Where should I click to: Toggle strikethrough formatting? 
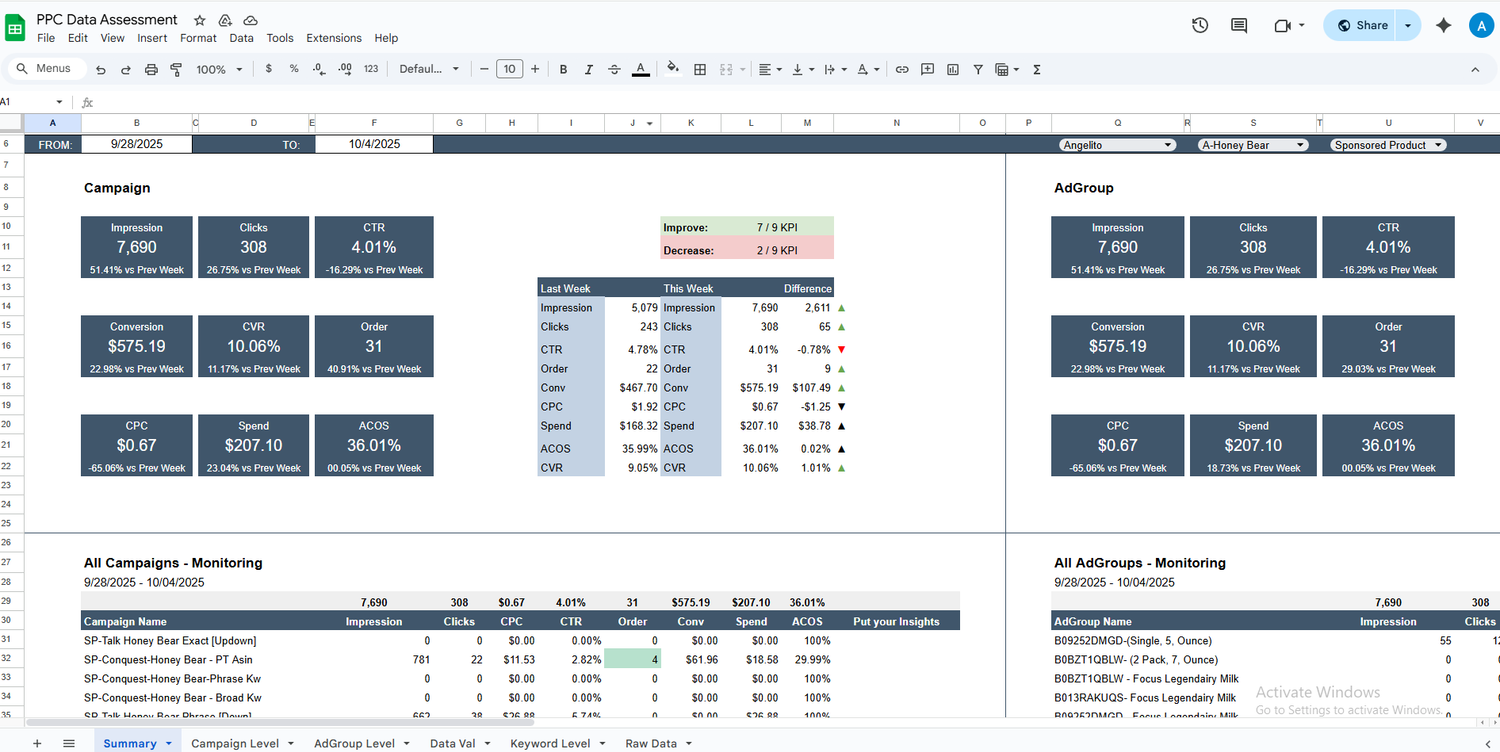click(614, 69)
